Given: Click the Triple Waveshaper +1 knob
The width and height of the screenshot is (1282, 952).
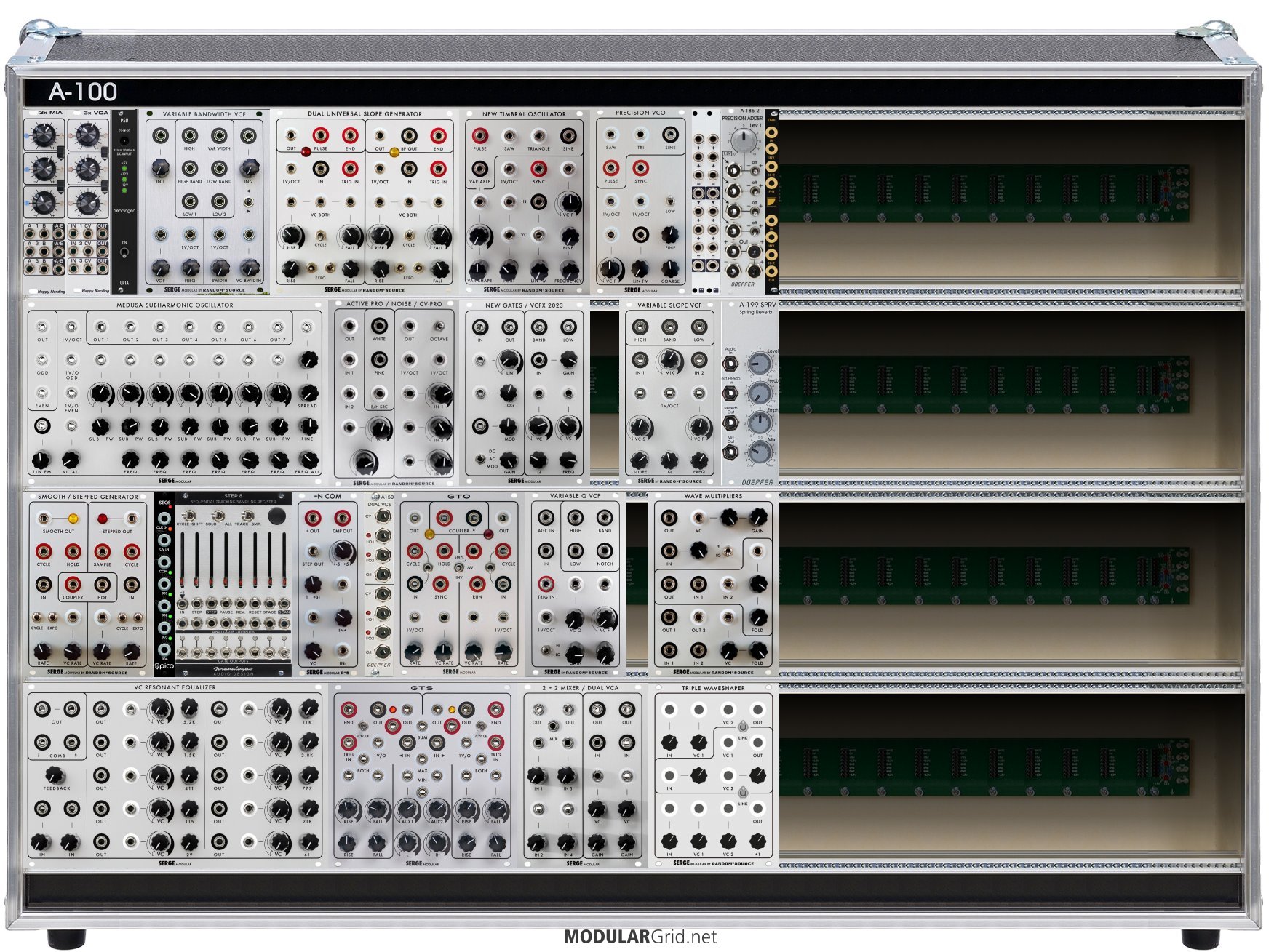Looking at the screenshot, I should pyautogui.click(x=757, y=841).
